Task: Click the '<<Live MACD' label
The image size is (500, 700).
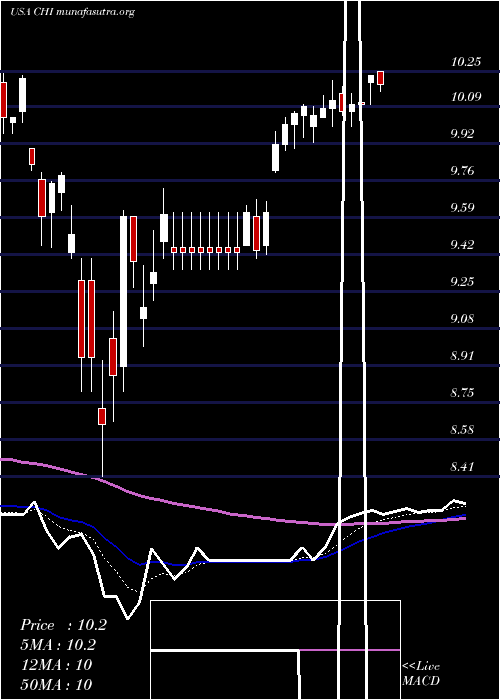Action: pyautogui.click(x=421, y=674)
